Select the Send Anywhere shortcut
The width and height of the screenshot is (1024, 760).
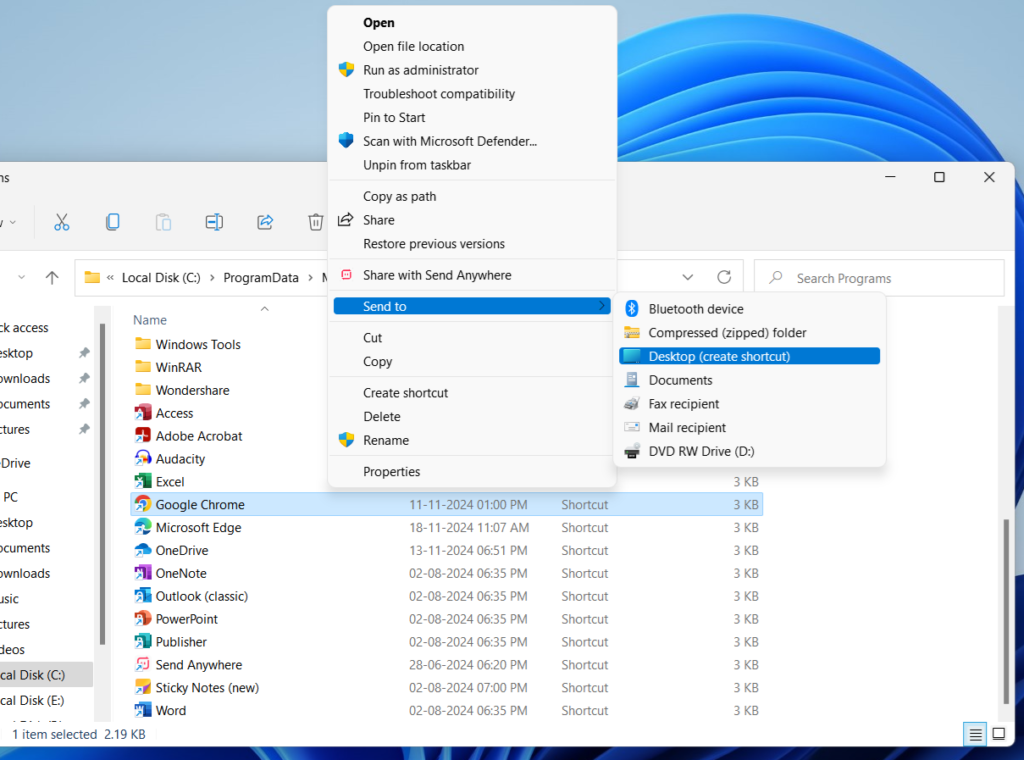click(188, 665)
